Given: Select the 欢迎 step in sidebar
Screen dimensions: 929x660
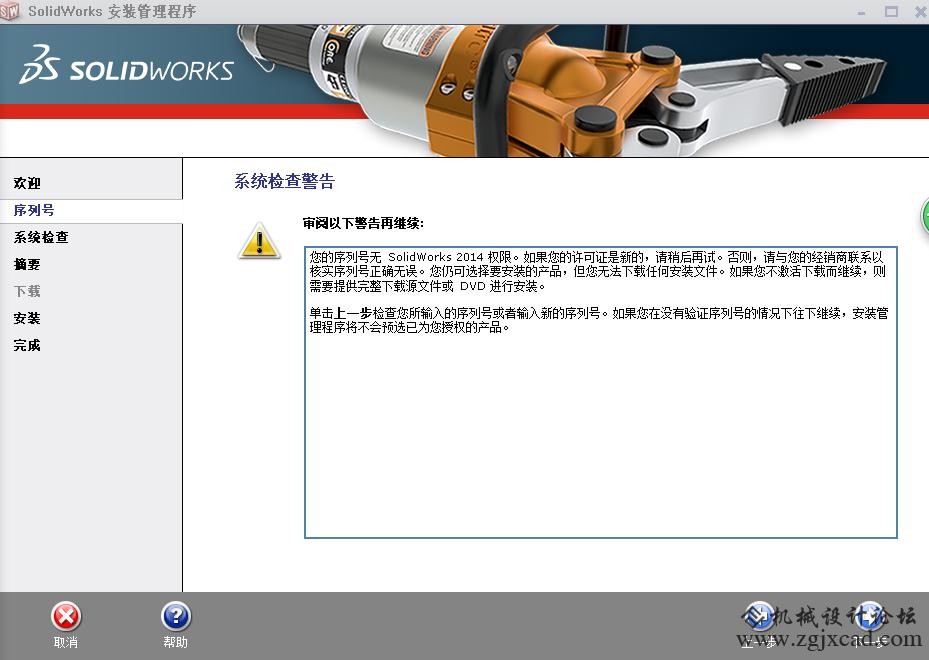Looking at the screenshot, I should pyautogui.click(x=27, y=183).
